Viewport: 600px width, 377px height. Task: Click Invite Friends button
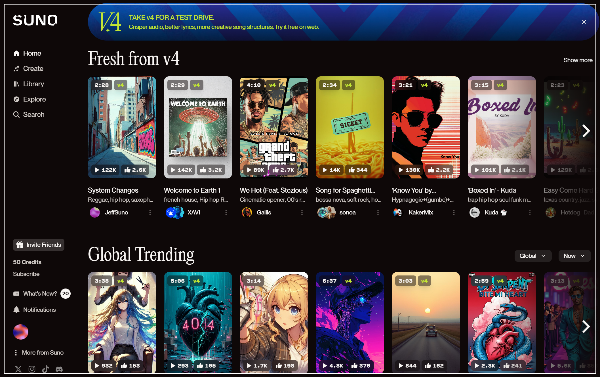[38, 245]
